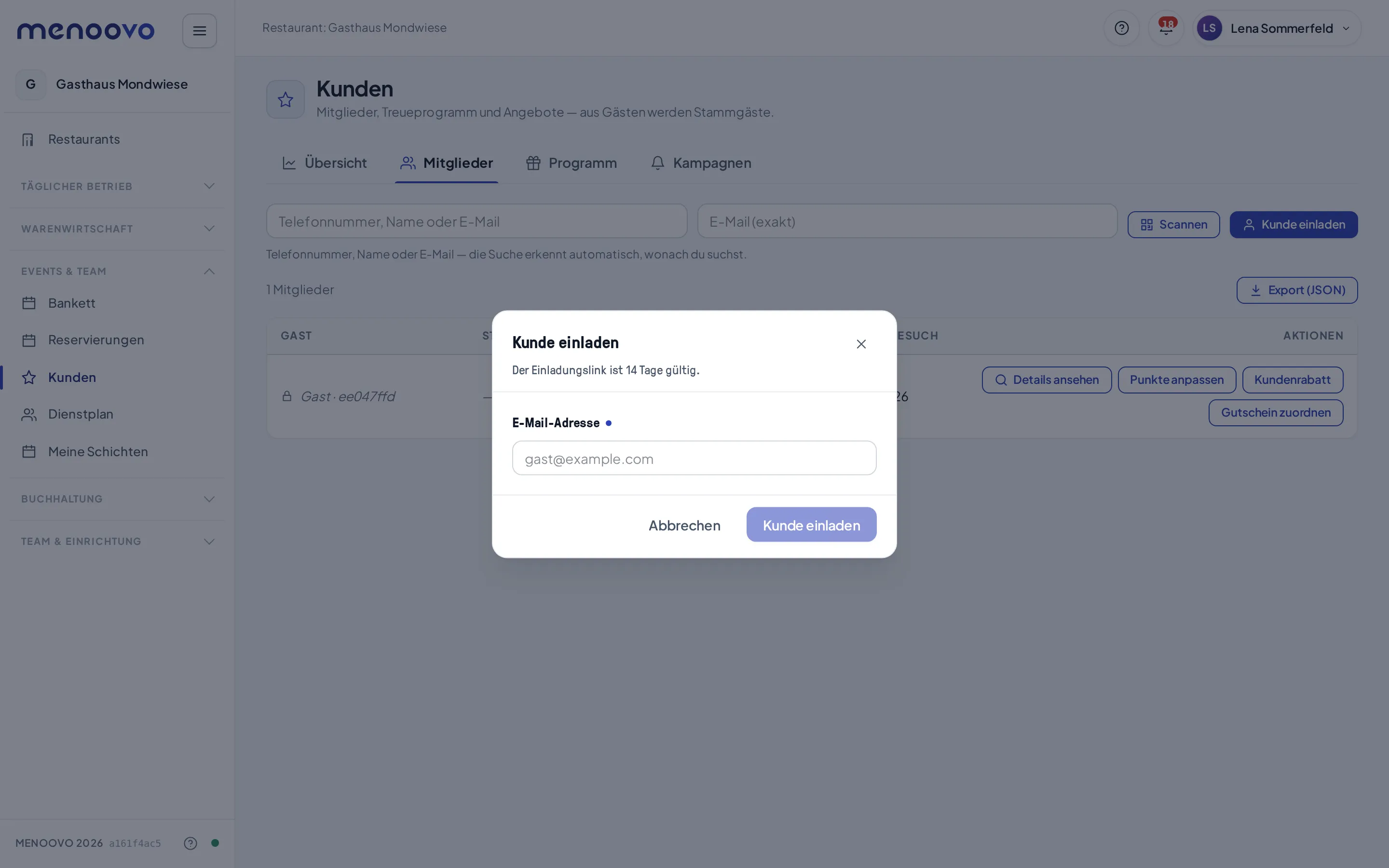
Task: Click the star page icon beside Kunden heading
Action: tap(285, 100)
